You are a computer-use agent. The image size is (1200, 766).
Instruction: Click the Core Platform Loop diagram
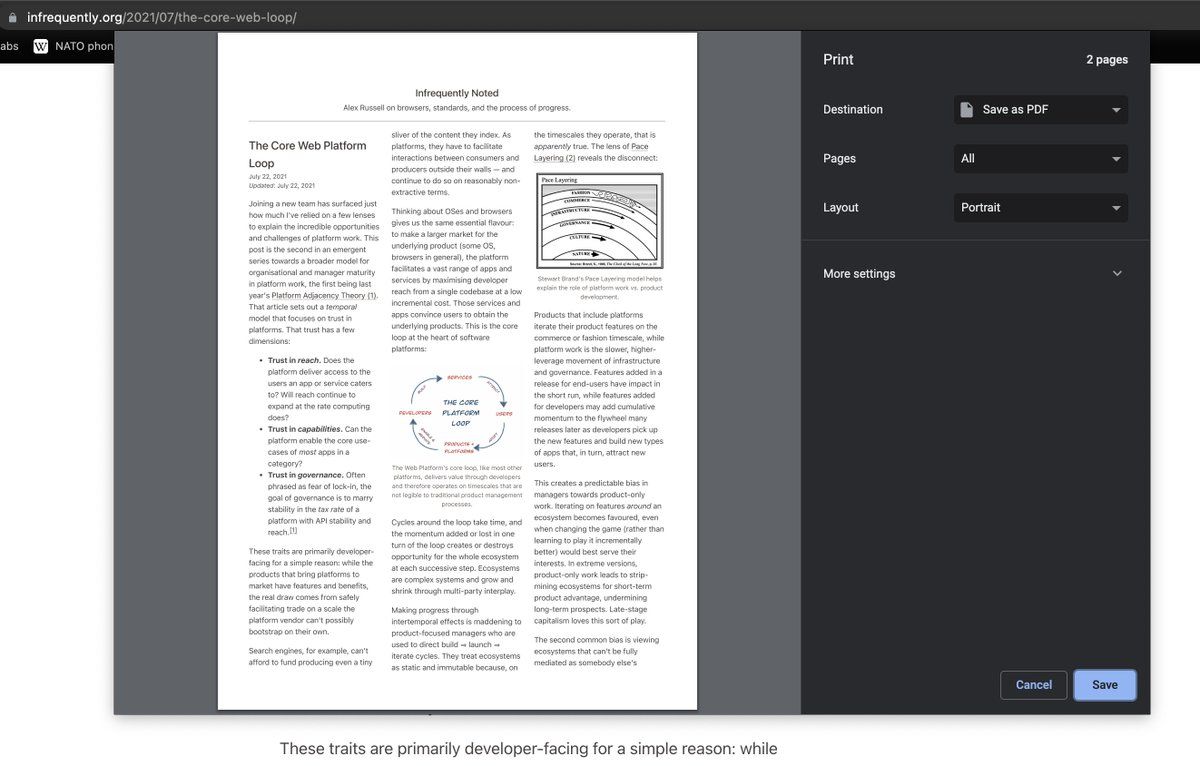tap(457, 414)
